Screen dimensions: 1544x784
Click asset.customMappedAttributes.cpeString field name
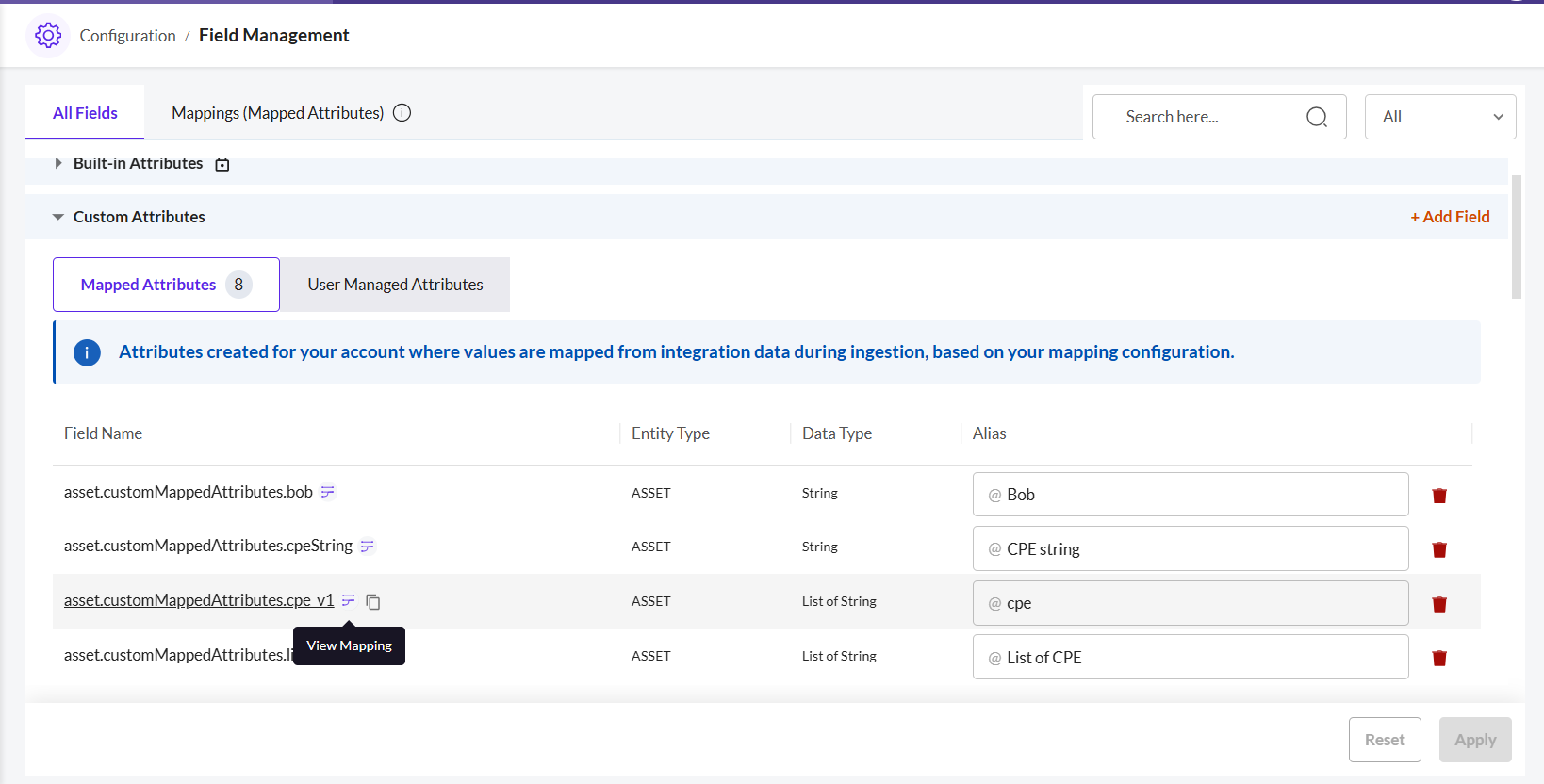tap(208, 546)
